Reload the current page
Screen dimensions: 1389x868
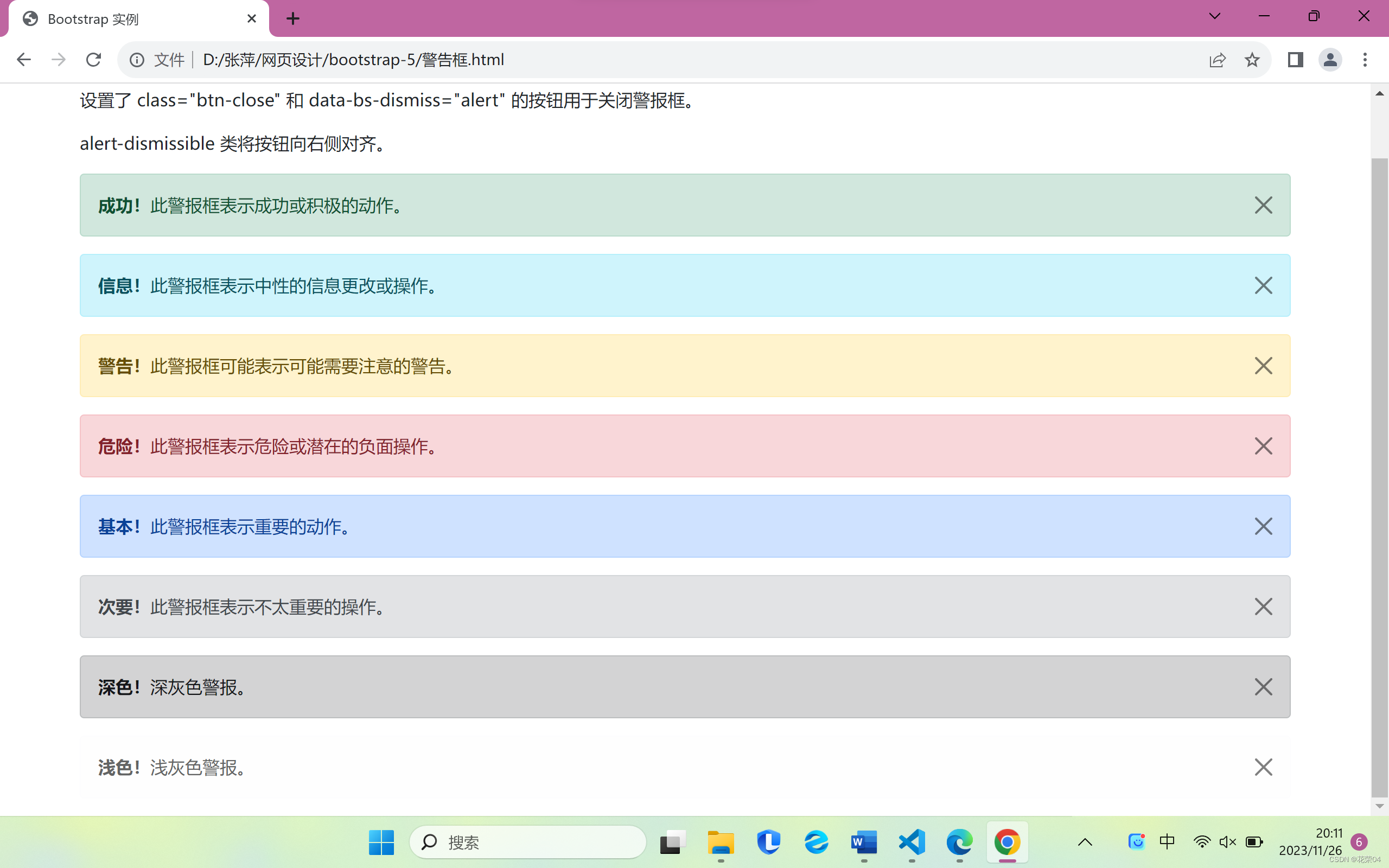pyautogui.click(x=93, y=60)
